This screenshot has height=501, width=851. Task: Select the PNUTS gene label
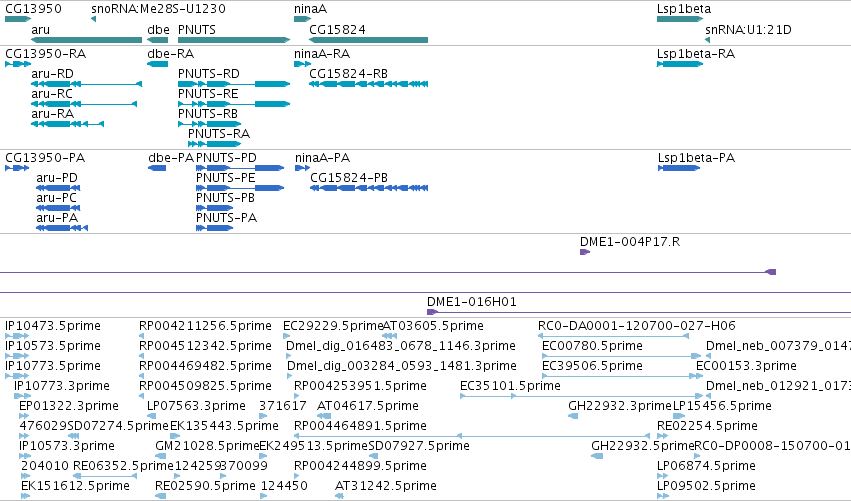tap(196, 29)
